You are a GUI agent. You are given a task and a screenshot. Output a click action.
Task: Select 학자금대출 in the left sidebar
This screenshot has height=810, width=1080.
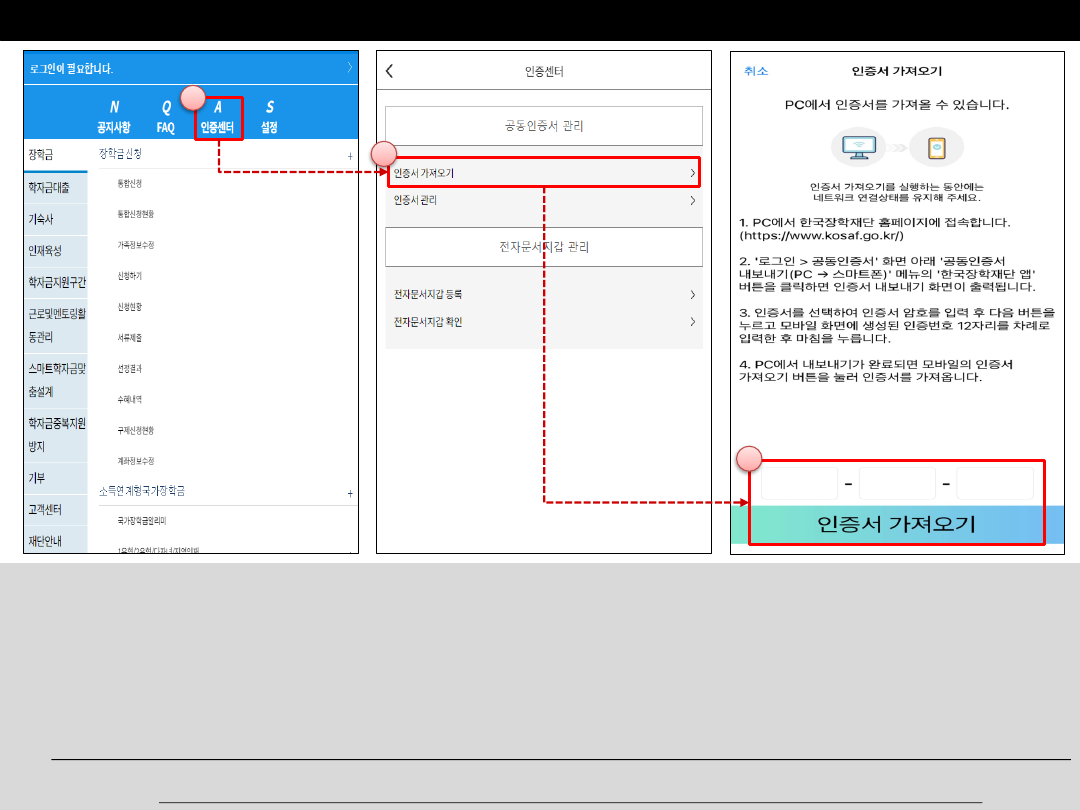tap(50, 187)
